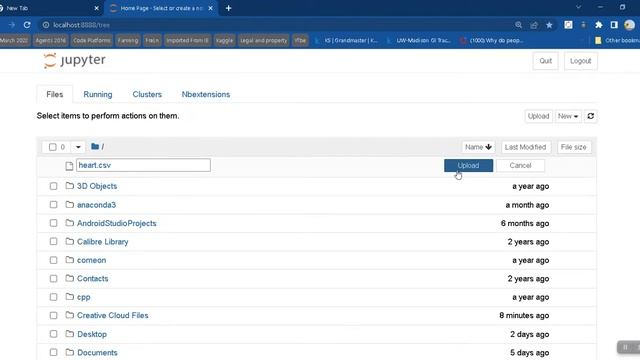This screenshot has height=360, width=640.
Task: Tick the select-all checkbox in the list header
Action: tap(53, 147)
